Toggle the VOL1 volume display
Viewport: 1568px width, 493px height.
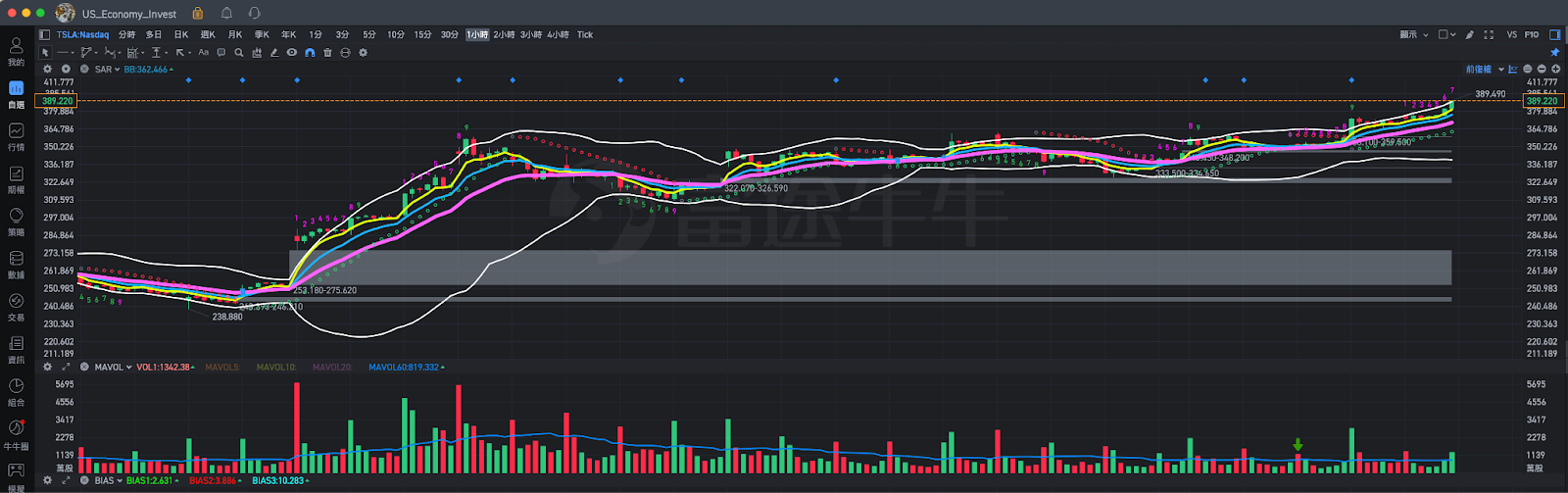tap(165, 367)
